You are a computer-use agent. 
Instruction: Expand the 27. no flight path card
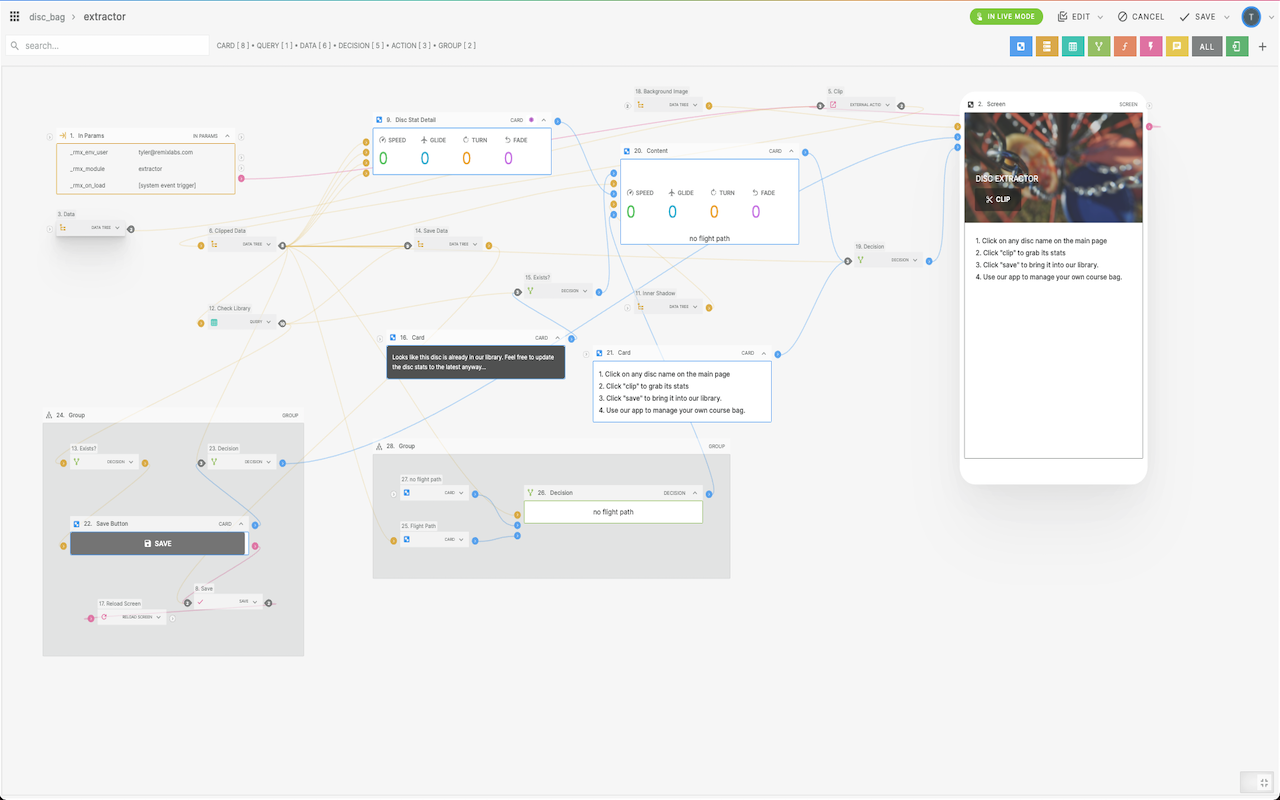click(x=462, y=493)
